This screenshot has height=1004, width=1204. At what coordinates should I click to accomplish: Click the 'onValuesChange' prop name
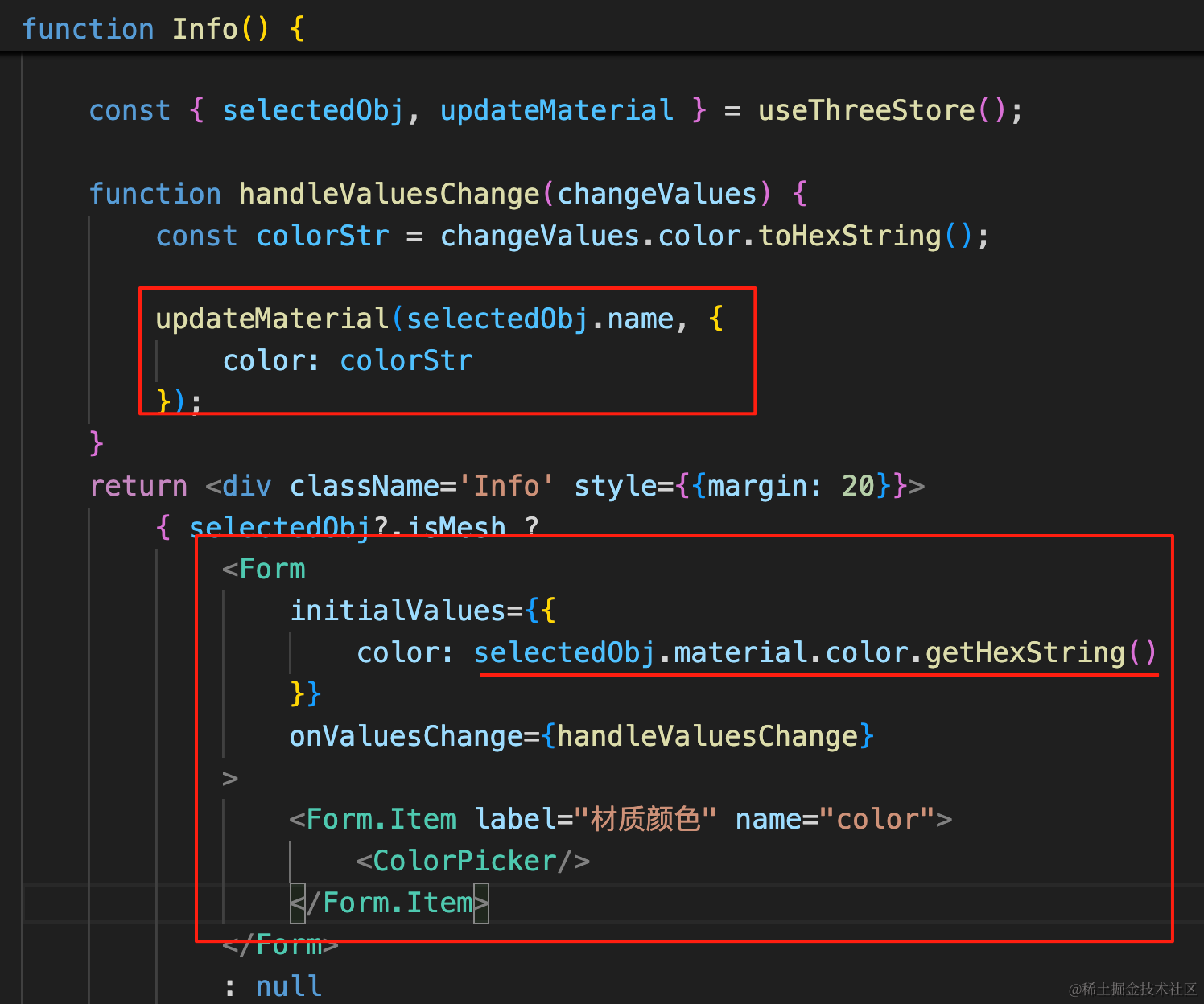406,736
